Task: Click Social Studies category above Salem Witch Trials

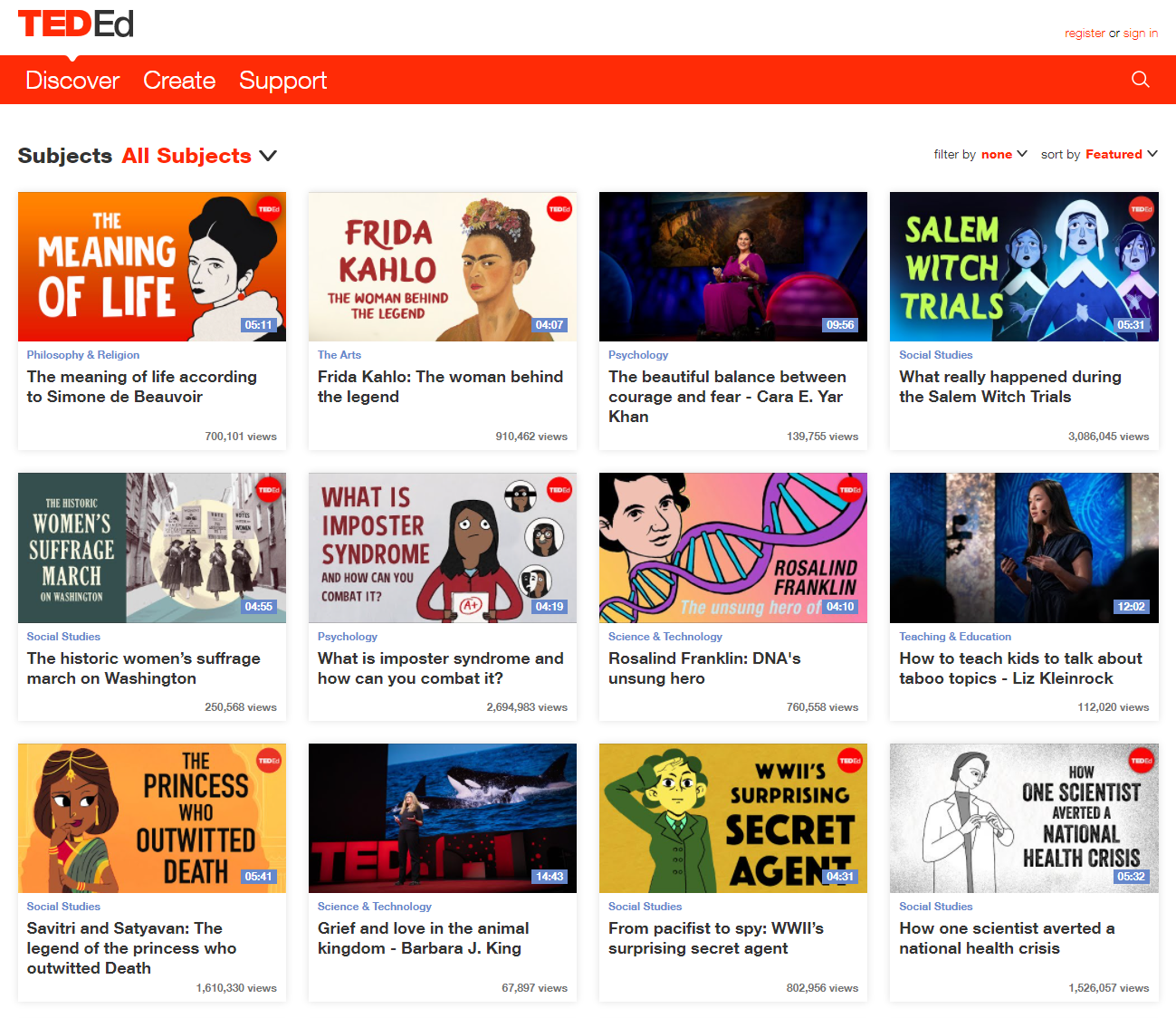Action: coord(936,355)
